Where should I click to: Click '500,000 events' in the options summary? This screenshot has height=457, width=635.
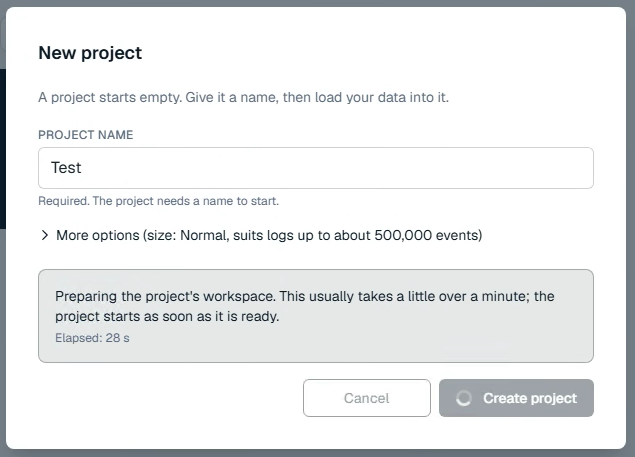427,235
